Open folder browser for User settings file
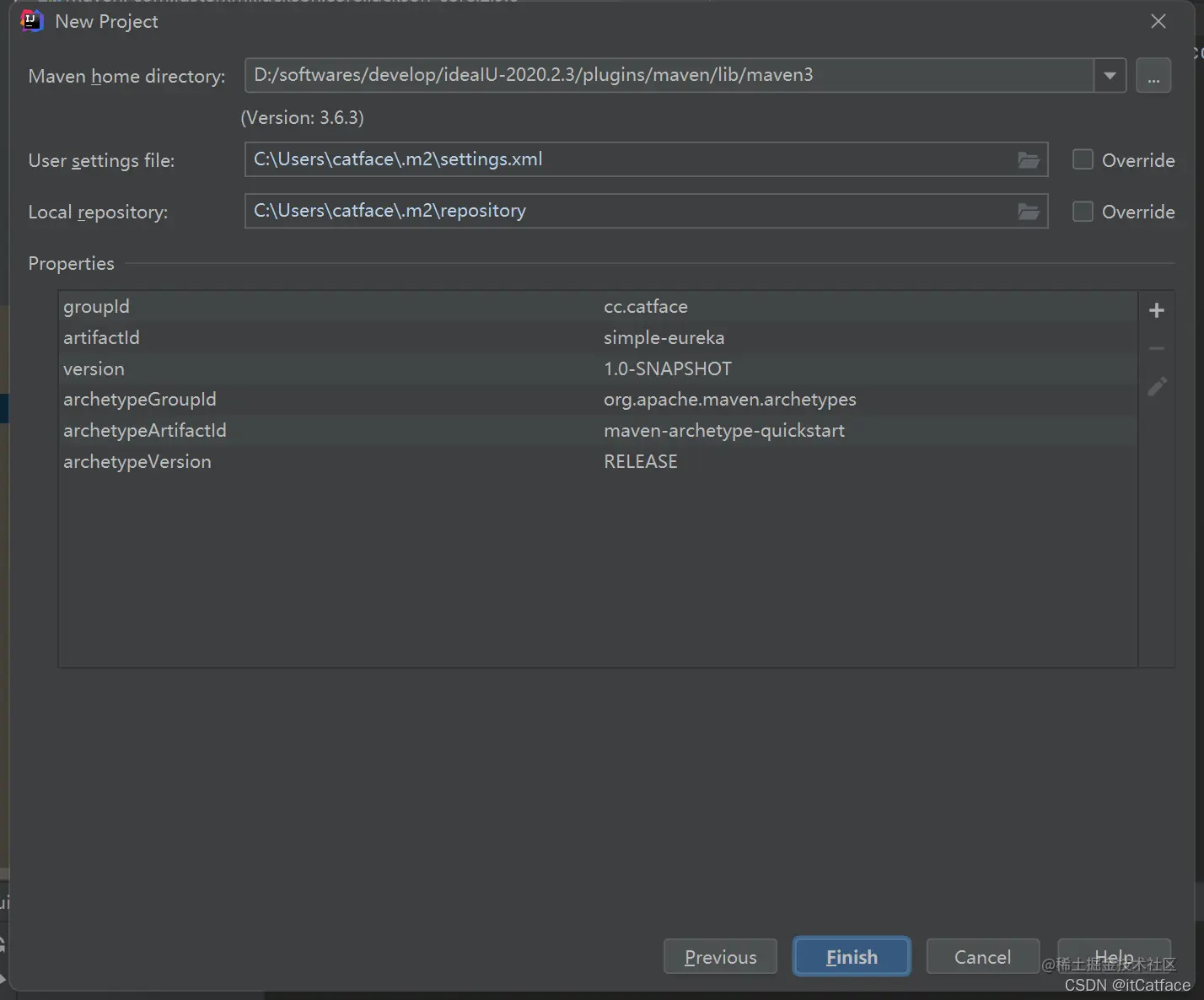 pyautogui.click(x=1028, y=160)
